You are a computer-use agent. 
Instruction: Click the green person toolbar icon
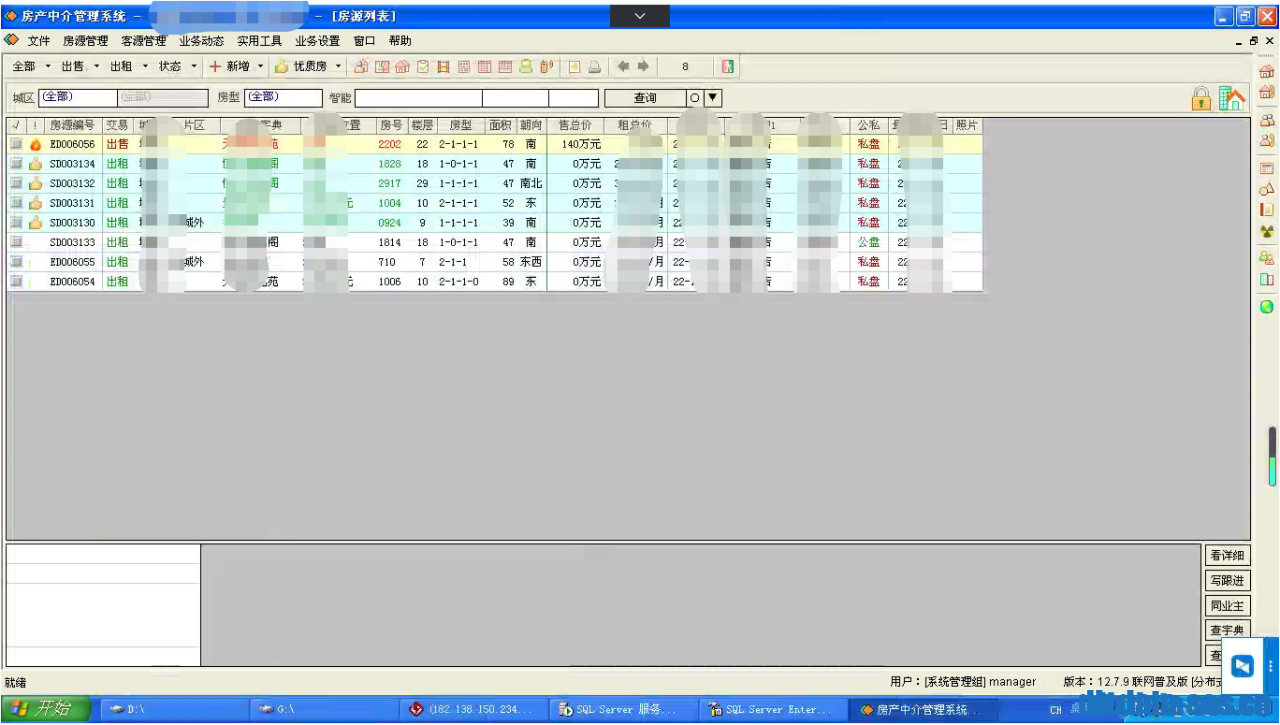(526, 66)
